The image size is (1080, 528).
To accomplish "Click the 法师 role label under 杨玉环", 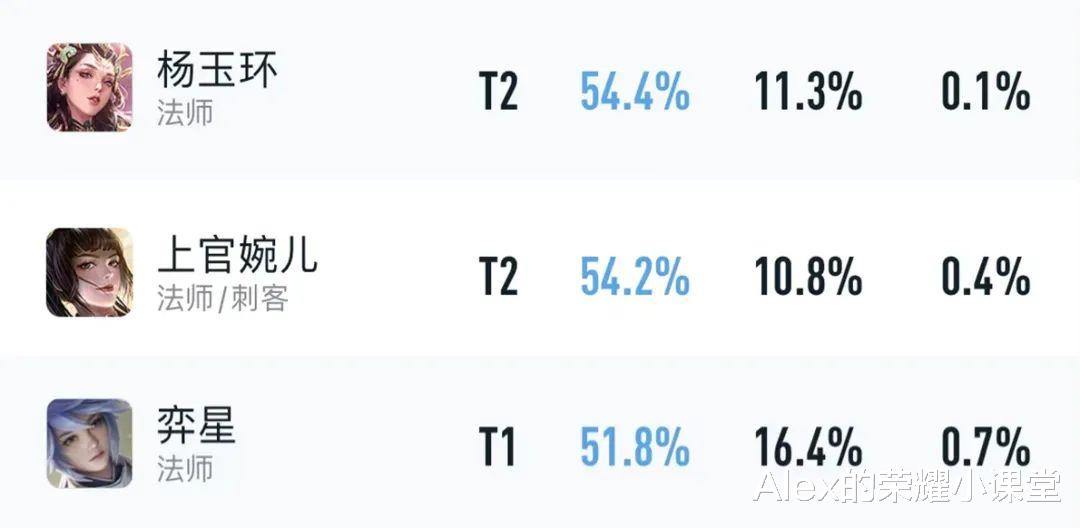I will pos(185,114).
